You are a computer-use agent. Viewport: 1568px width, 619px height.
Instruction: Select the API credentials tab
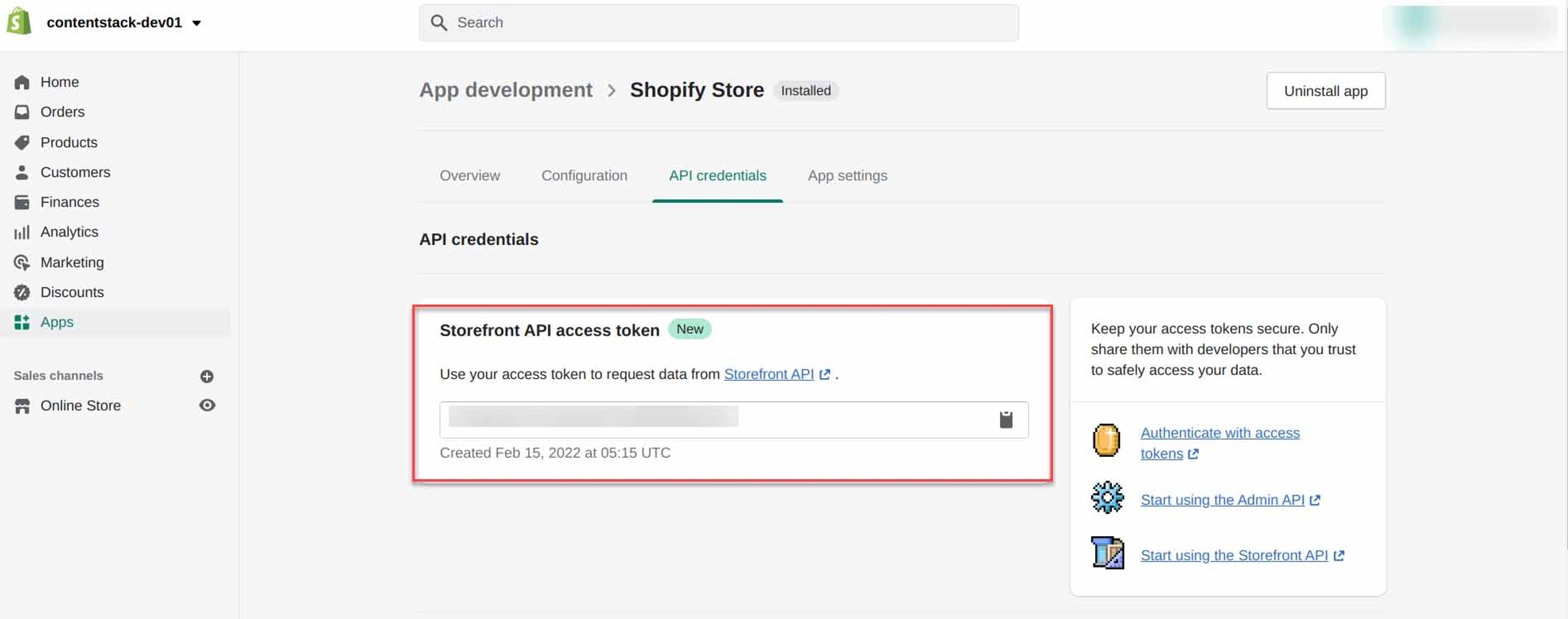[x=717, y=175]
